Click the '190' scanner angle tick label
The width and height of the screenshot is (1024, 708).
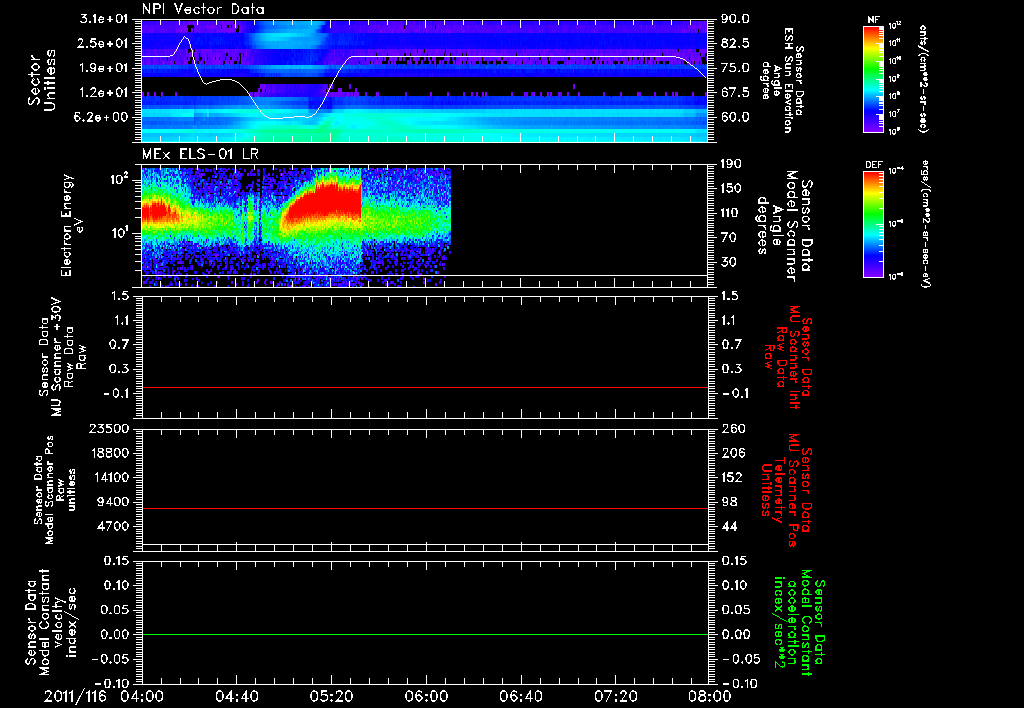click(731, 164)
